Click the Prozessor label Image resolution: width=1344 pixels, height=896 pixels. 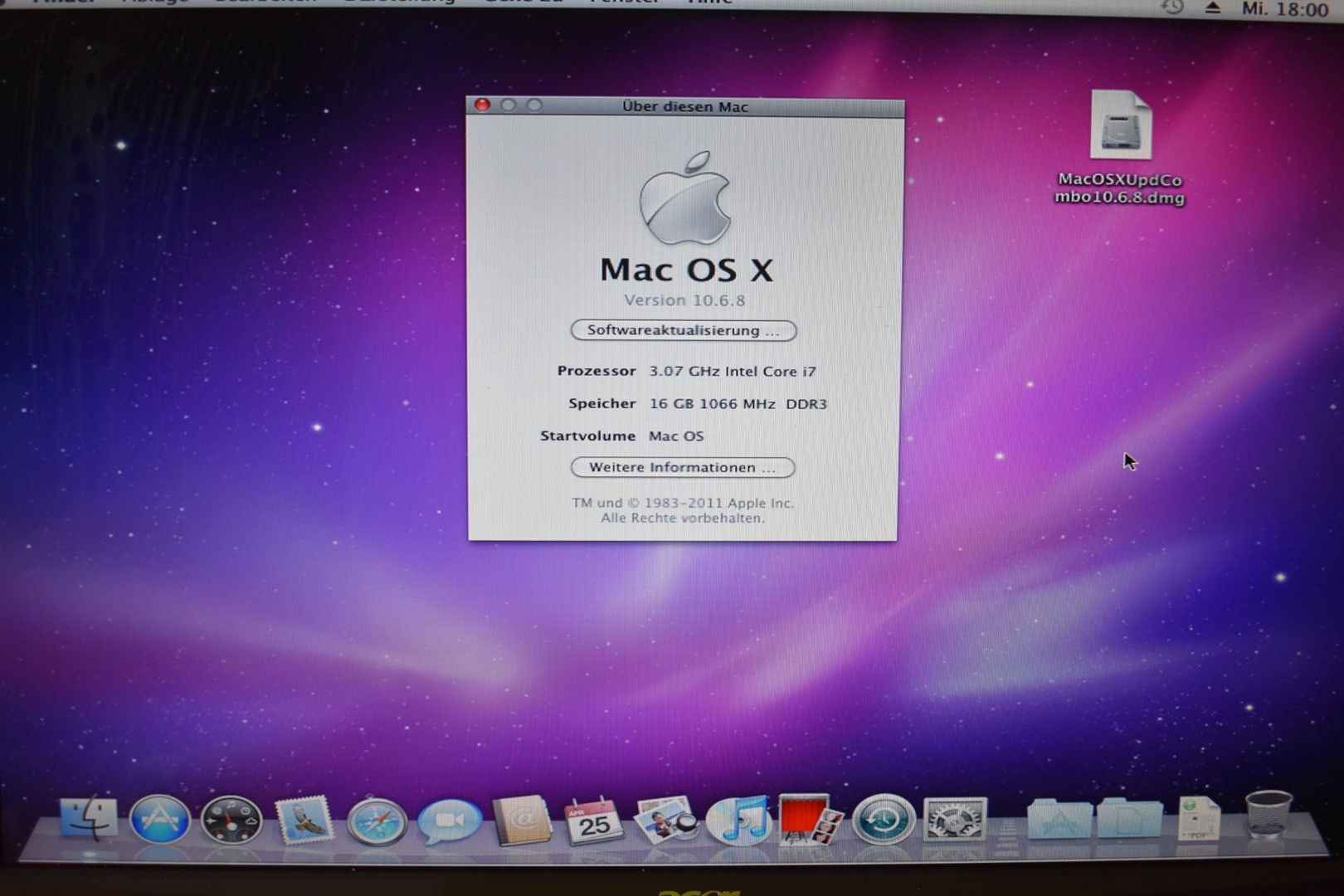597,371
